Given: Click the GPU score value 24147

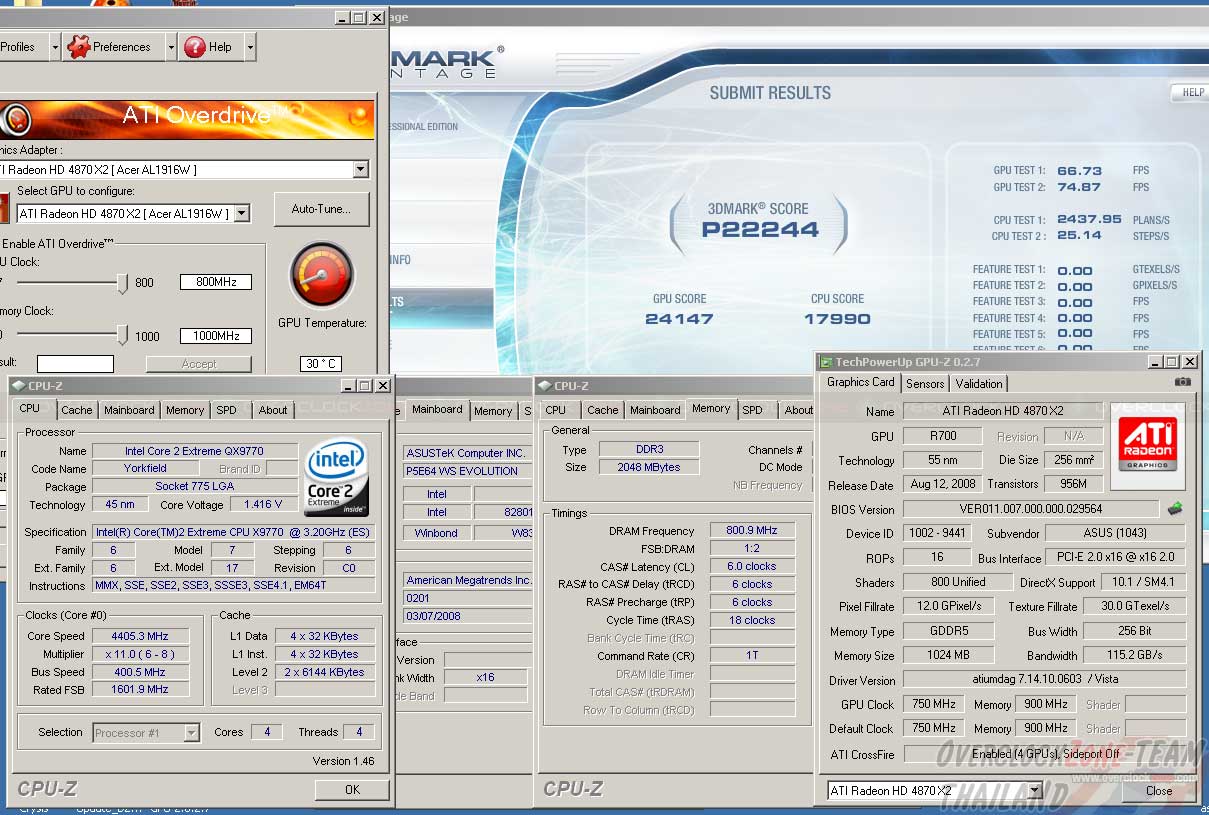Looking at the screenshot, I should pyautogui.click(x=679, y=319).
